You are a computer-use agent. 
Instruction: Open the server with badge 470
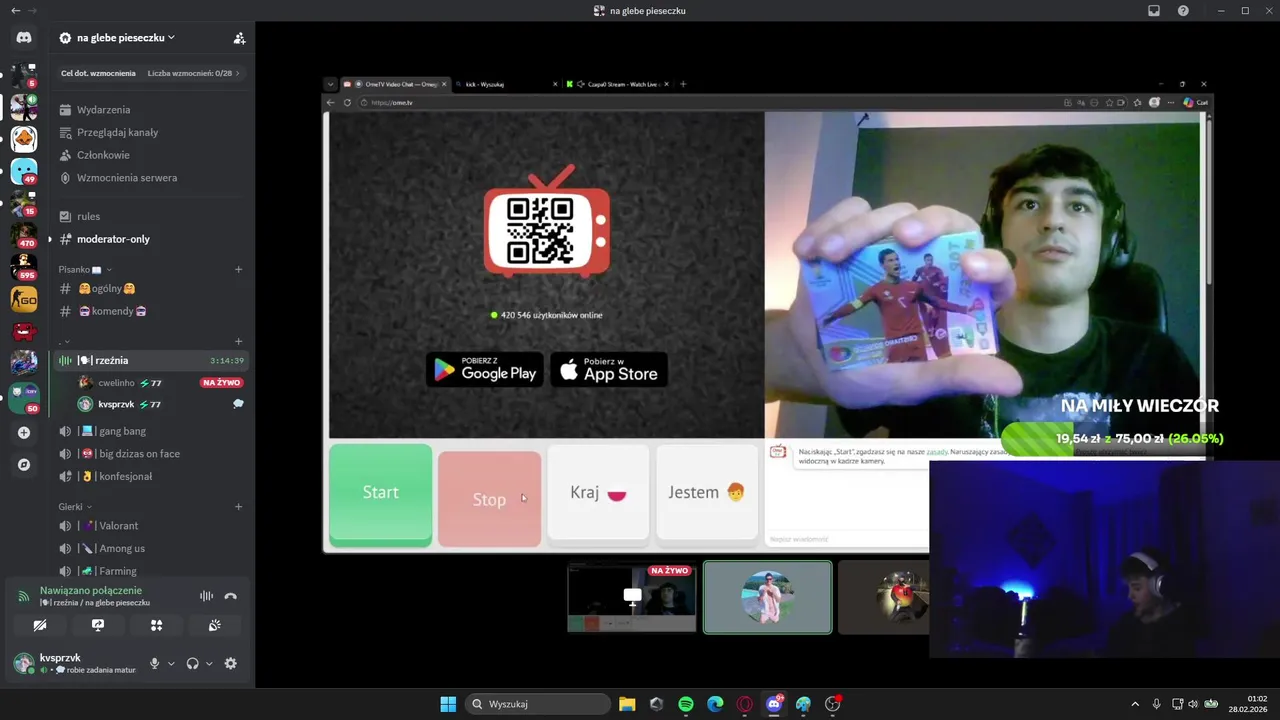[x=24, y=235]
